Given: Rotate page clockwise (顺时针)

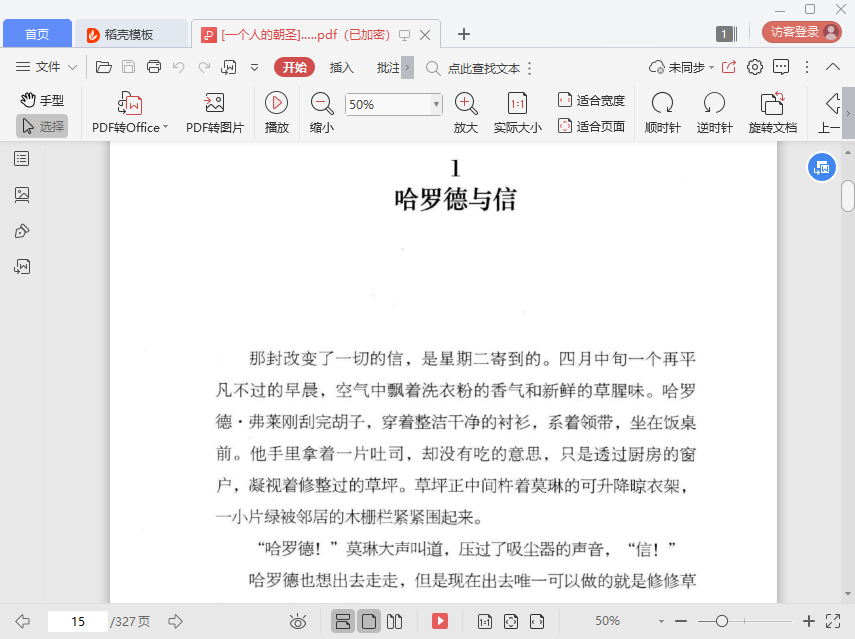Looking at the screenshot, I should (x=663, y=113).
